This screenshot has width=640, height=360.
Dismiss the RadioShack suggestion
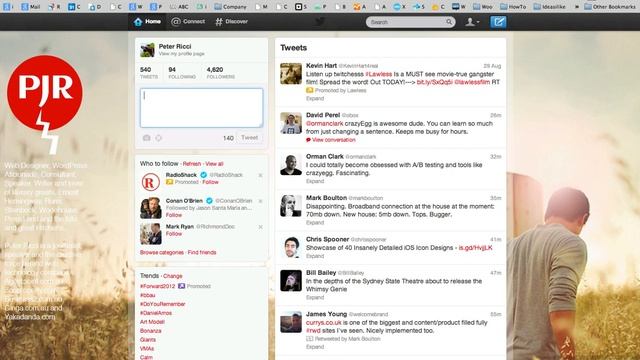click(260, 175)
